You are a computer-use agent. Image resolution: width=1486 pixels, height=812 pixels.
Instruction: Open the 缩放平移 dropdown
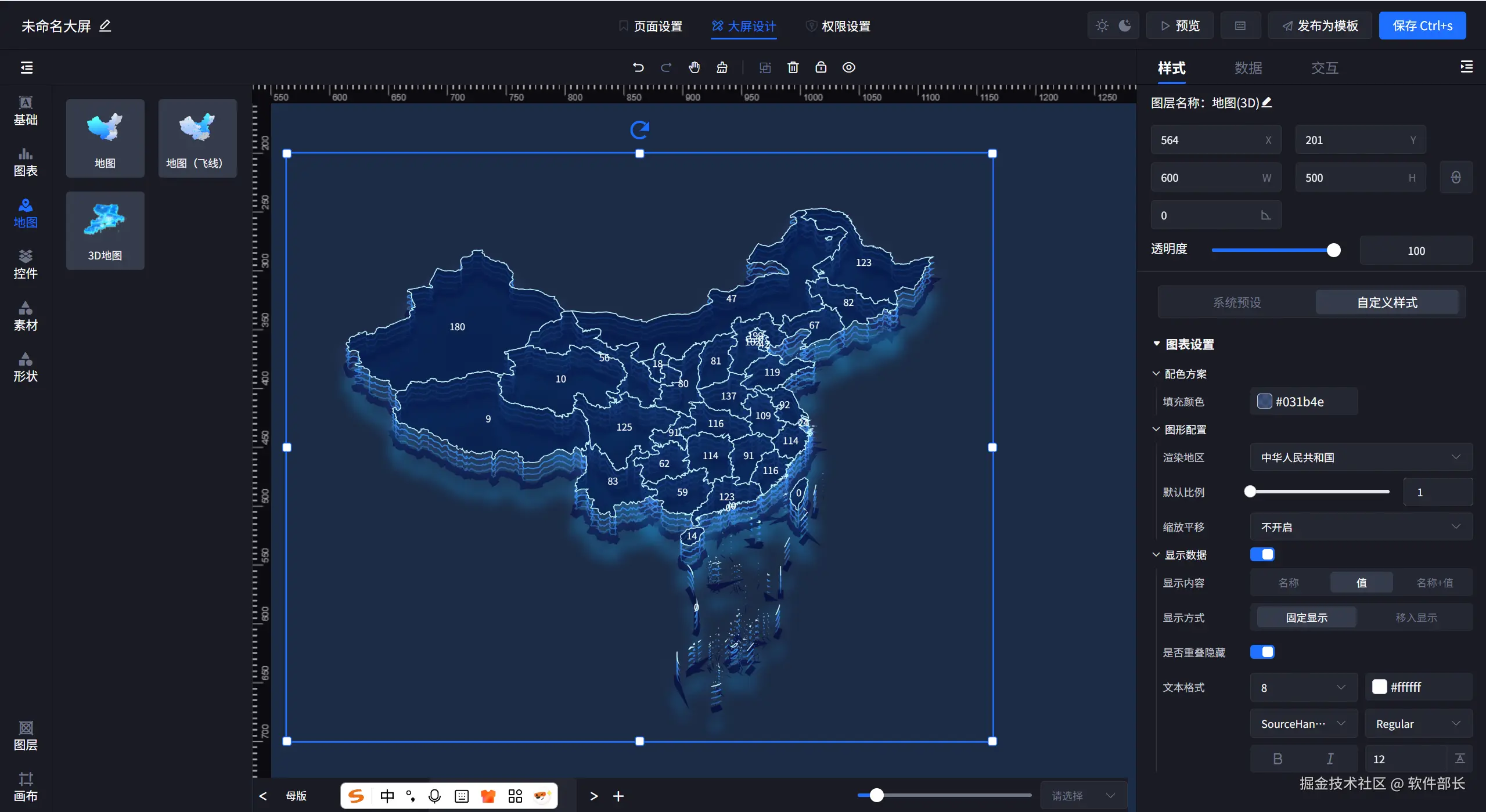coord(1360,527)
